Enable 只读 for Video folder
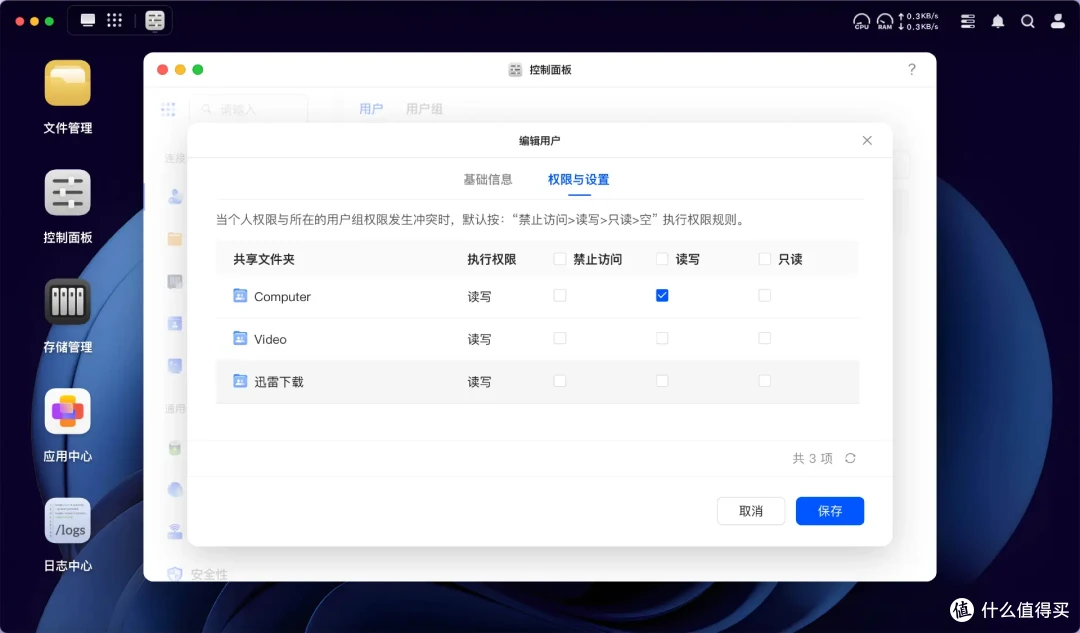 tap(765, 338)
